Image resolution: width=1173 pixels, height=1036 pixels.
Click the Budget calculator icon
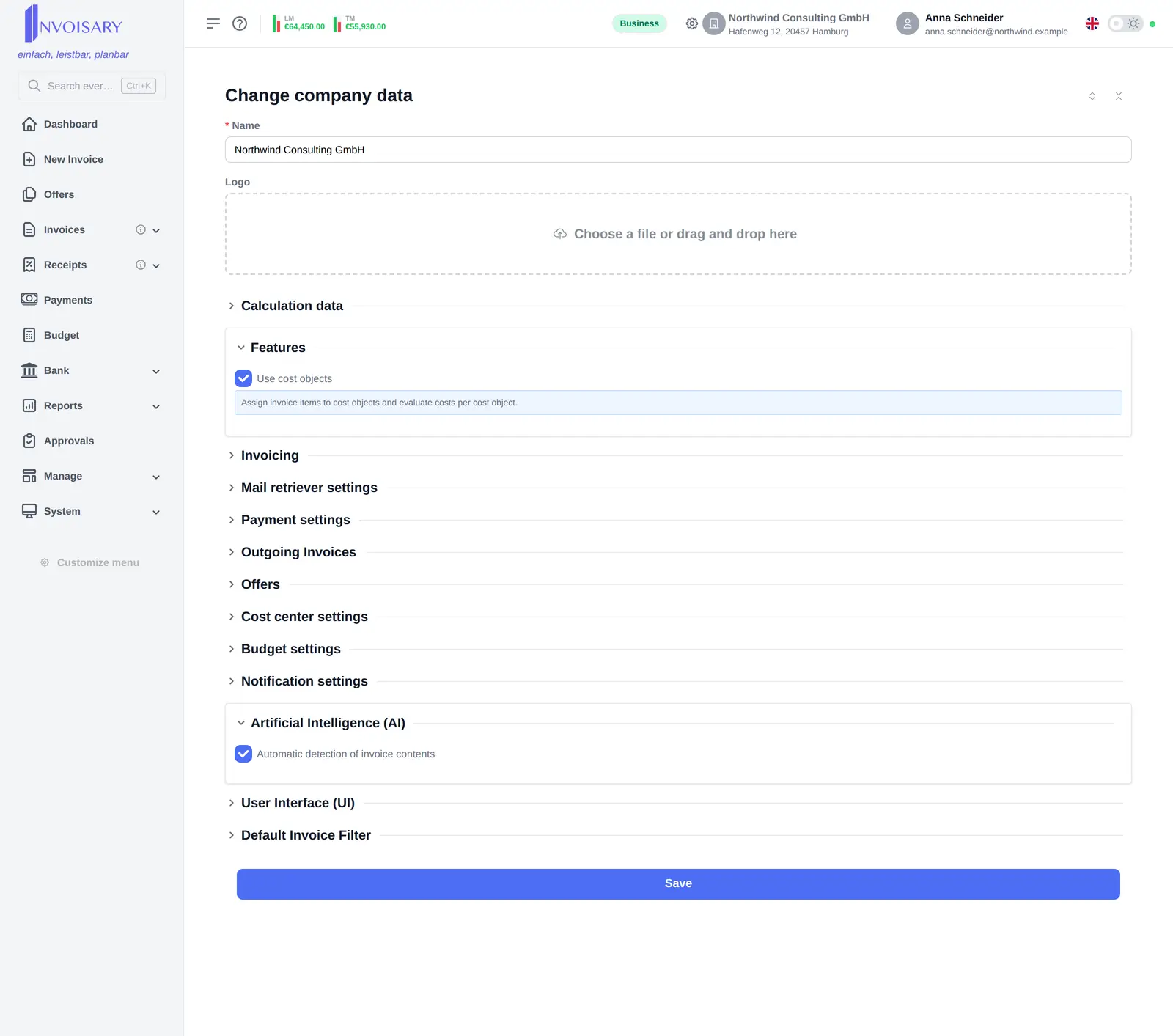click(x=29, y=335)
